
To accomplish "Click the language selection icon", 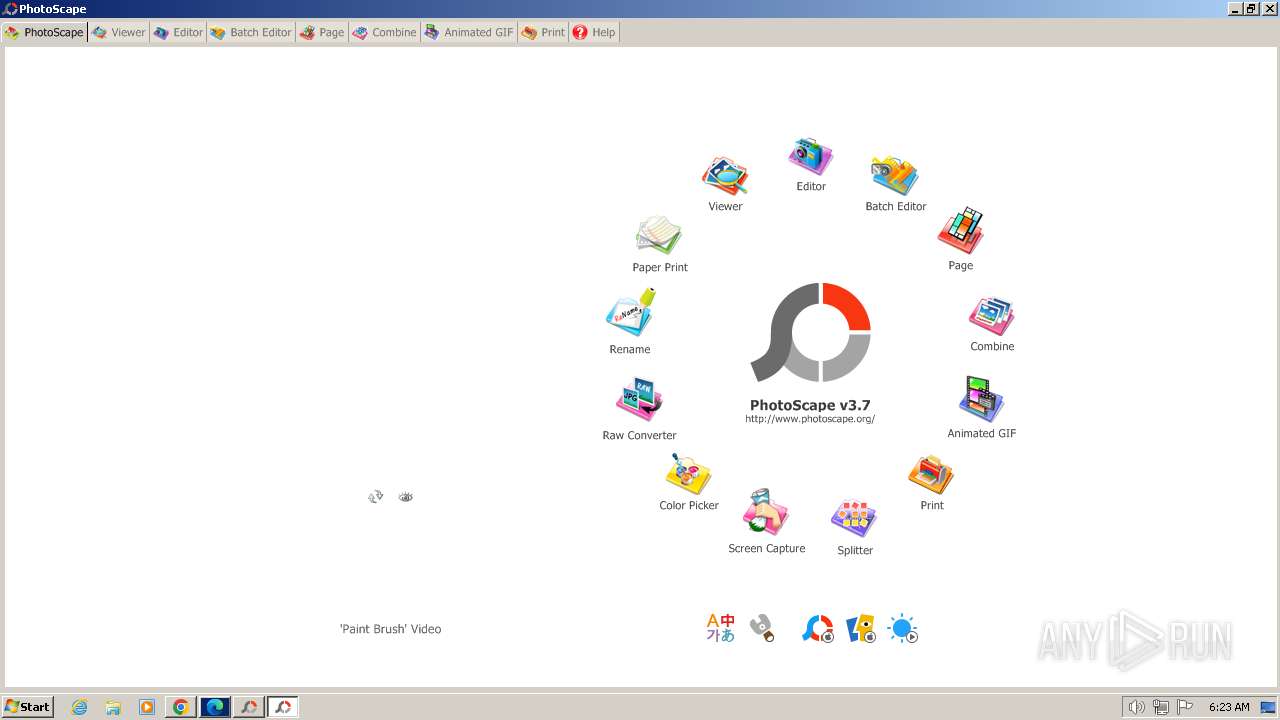I will pos(720,628).
